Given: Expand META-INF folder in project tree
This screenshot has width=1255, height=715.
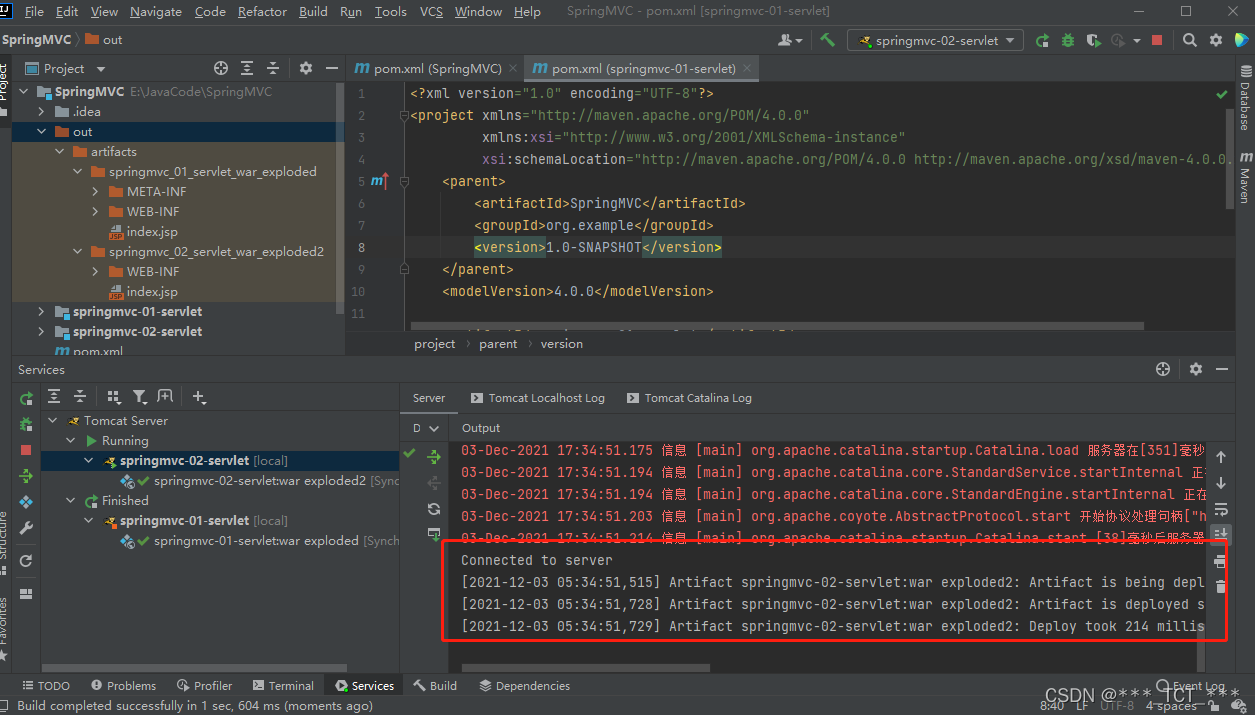Looking at the screenshot, I should coord(95,192).
